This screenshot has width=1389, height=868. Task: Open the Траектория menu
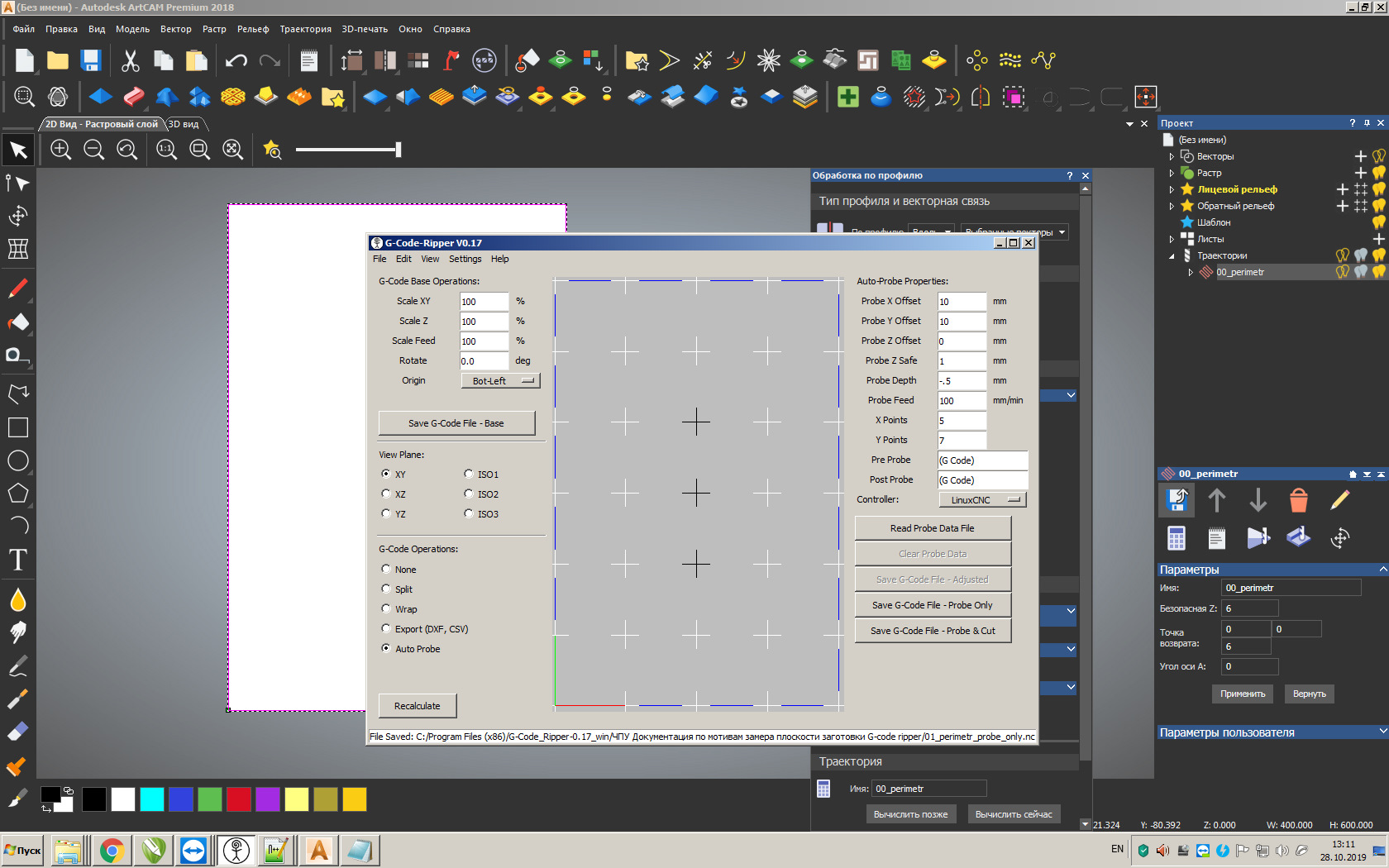pyautogui.click(x=305, y=29)
